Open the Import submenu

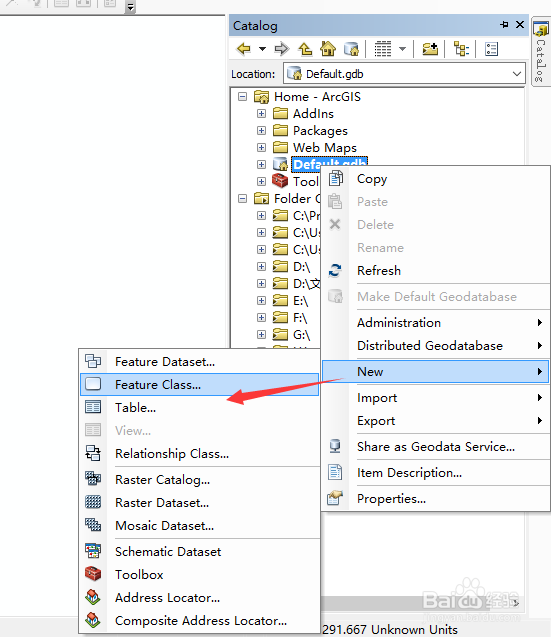tap(436, 398)
